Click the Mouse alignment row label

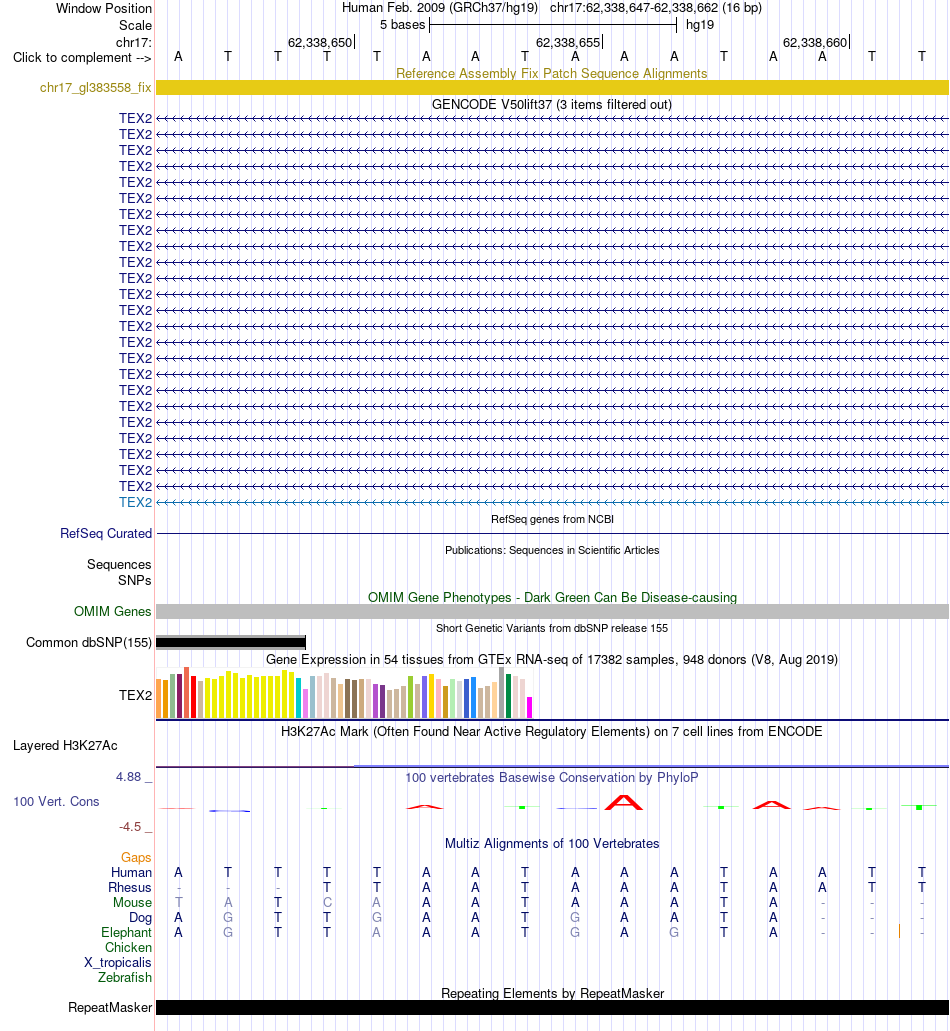click(x=132, y=903)
